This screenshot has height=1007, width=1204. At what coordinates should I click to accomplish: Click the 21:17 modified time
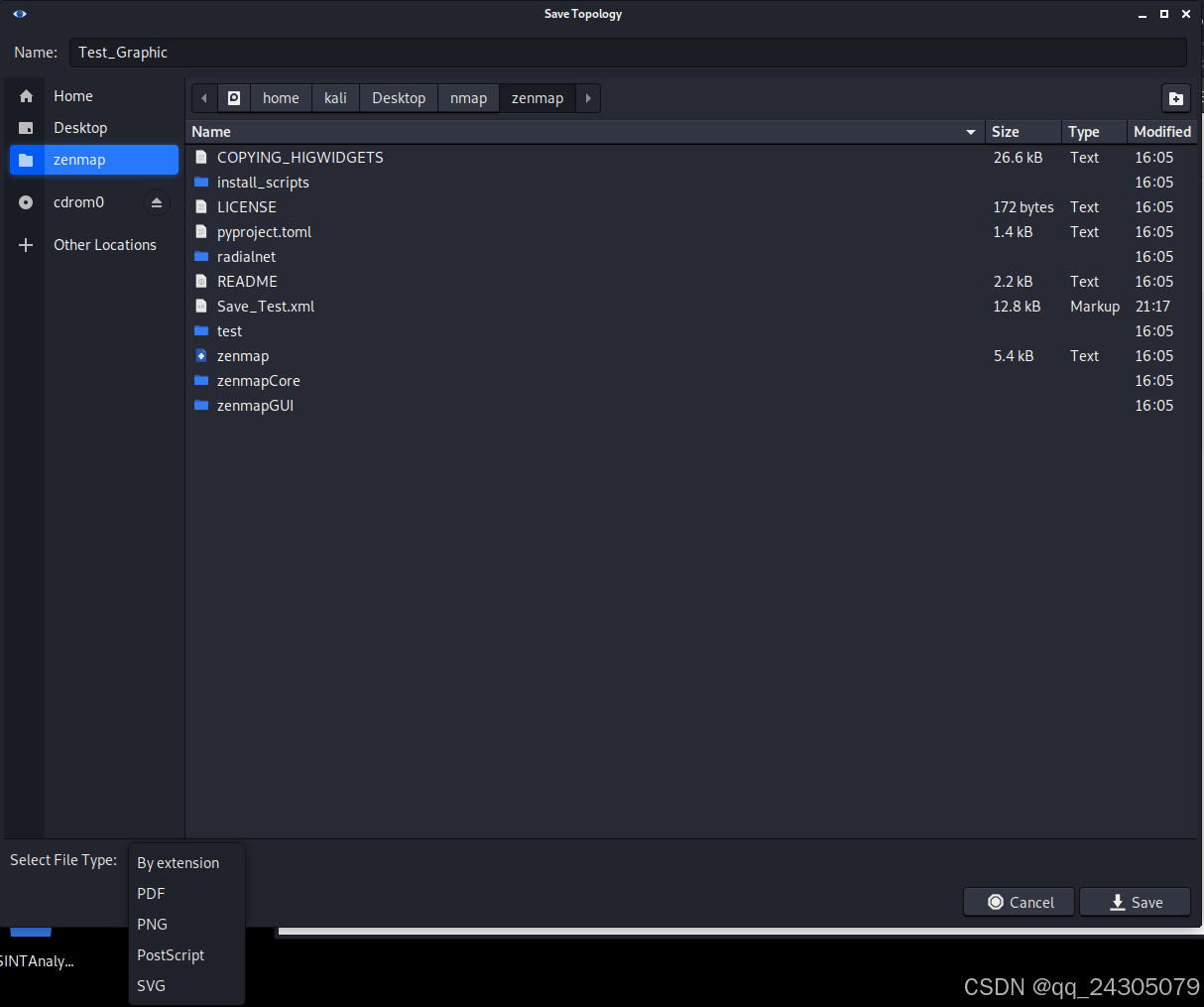[1152, 307]
